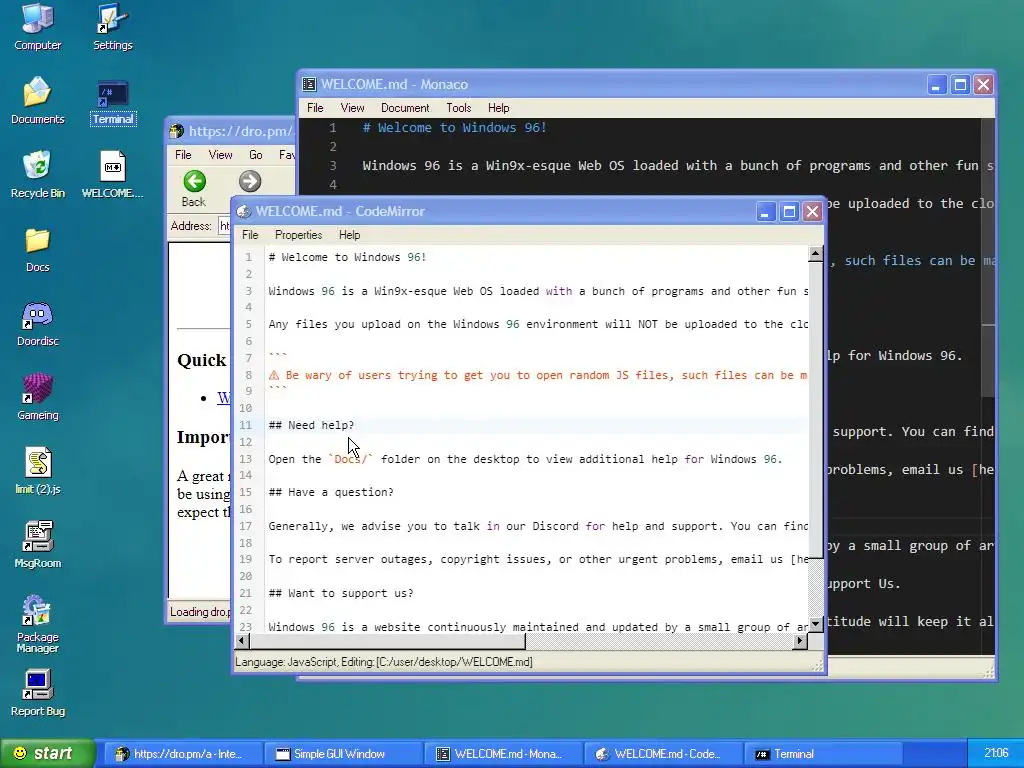Open Document menu in Monaco window
Image resolution: width=1024 pixels, height=768 pixels.
tap(405, 108)
